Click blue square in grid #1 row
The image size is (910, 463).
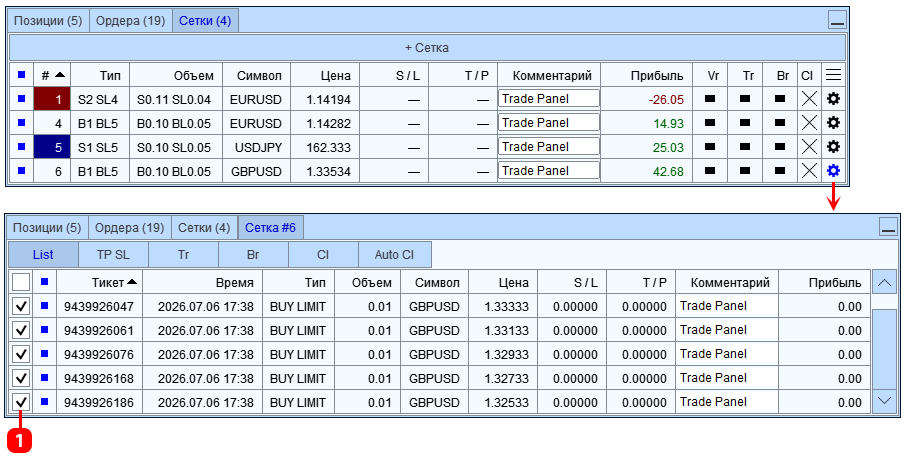(x=21, y=99)
